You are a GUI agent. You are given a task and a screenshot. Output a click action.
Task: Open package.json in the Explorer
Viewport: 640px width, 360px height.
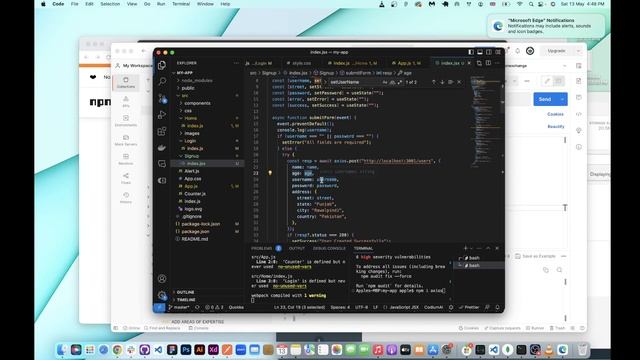tap(196, 231)
